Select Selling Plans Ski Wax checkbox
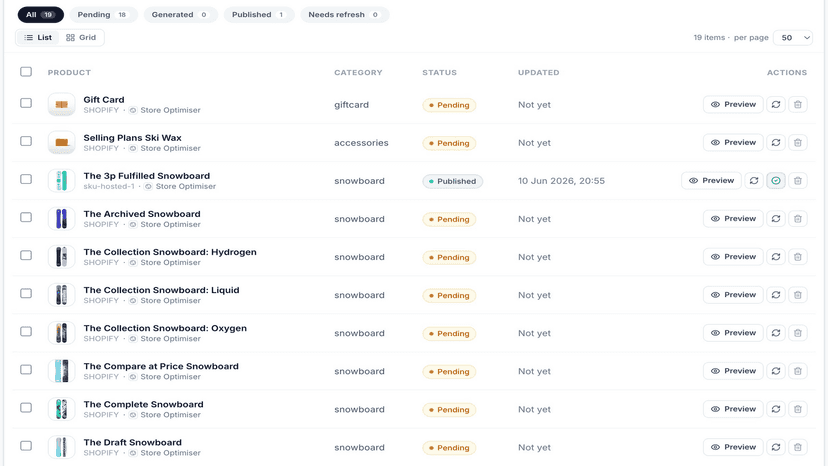The height and width of the screenshot is (466, 828). coord(26,141)
